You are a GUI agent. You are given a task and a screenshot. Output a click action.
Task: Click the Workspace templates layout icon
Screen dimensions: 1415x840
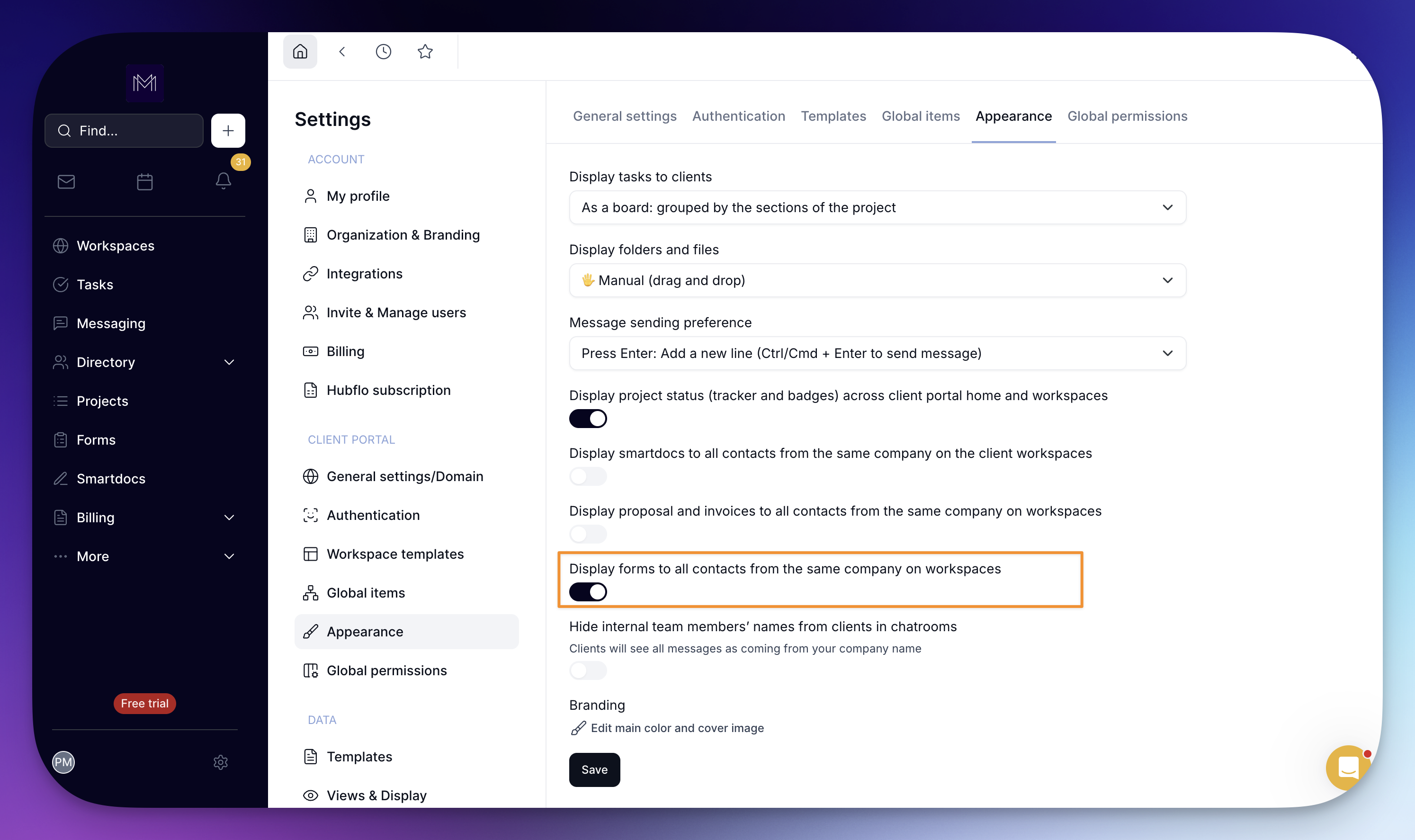[x=310, y=554]
